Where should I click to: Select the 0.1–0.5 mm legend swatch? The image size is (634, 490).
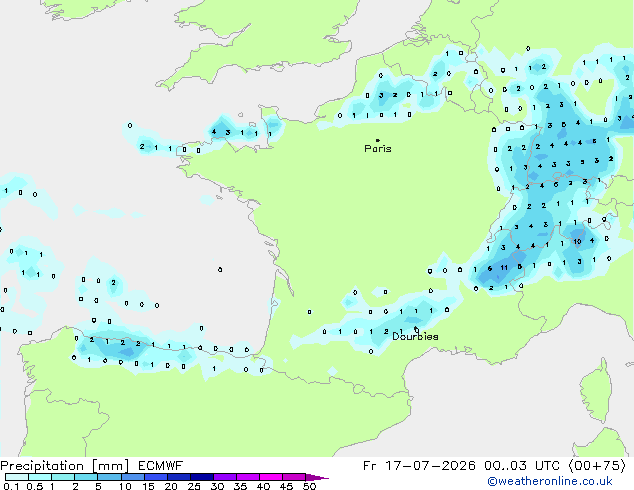tap(17, 477)
